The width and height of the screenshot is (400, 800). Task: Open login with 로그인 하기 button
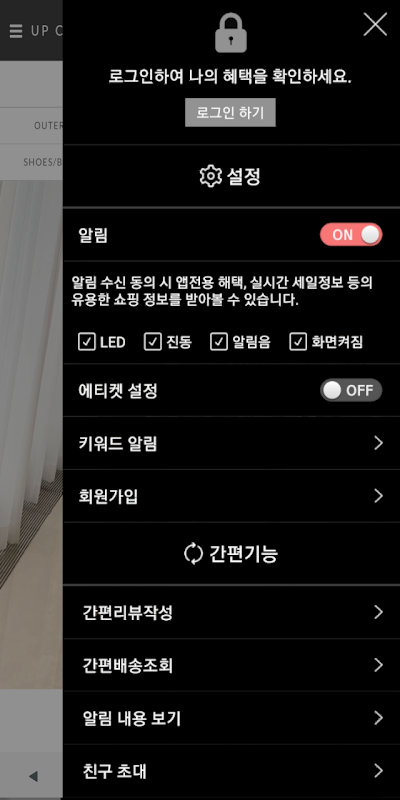pos(230,112)
